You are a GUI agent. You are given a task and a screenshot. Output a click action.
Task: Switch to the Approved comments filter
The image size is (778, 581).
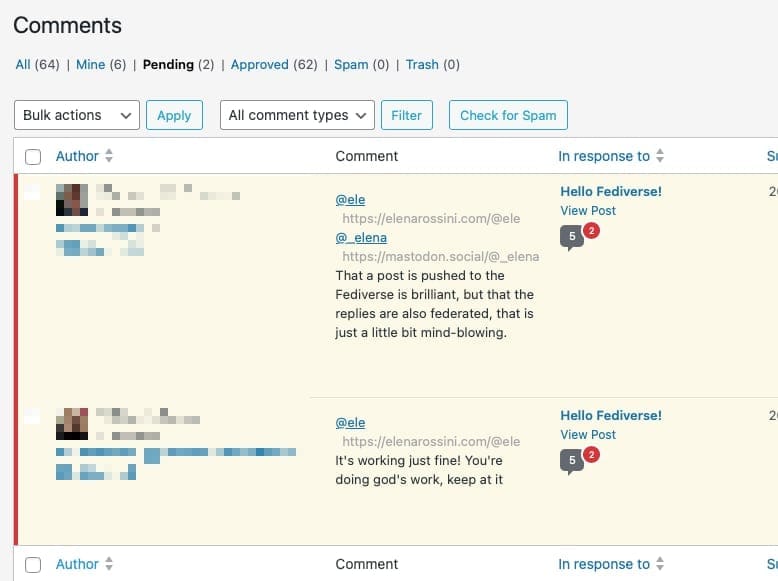point(259,64)
